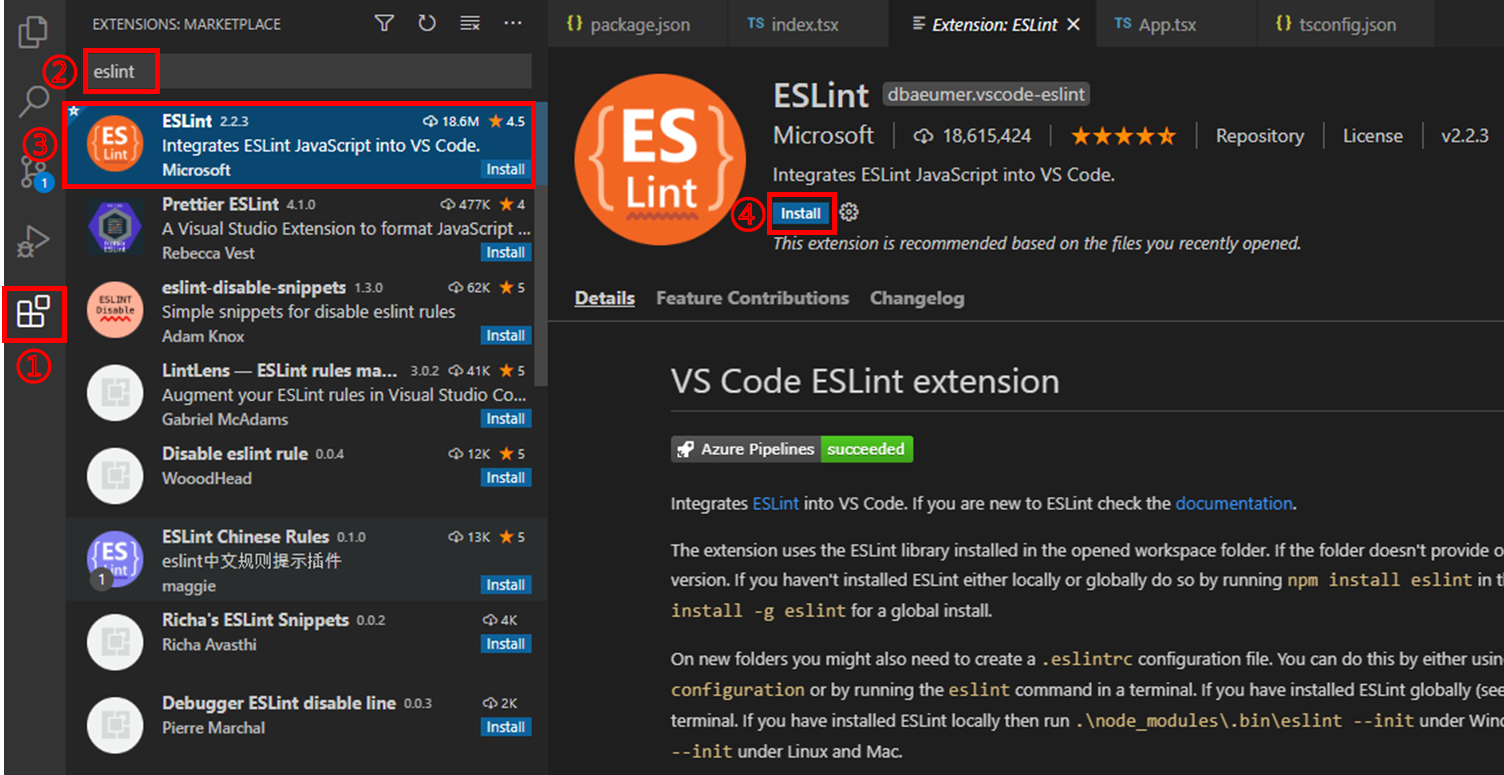
Task: Click the ESLint list item logo
Action: [115, 145]
